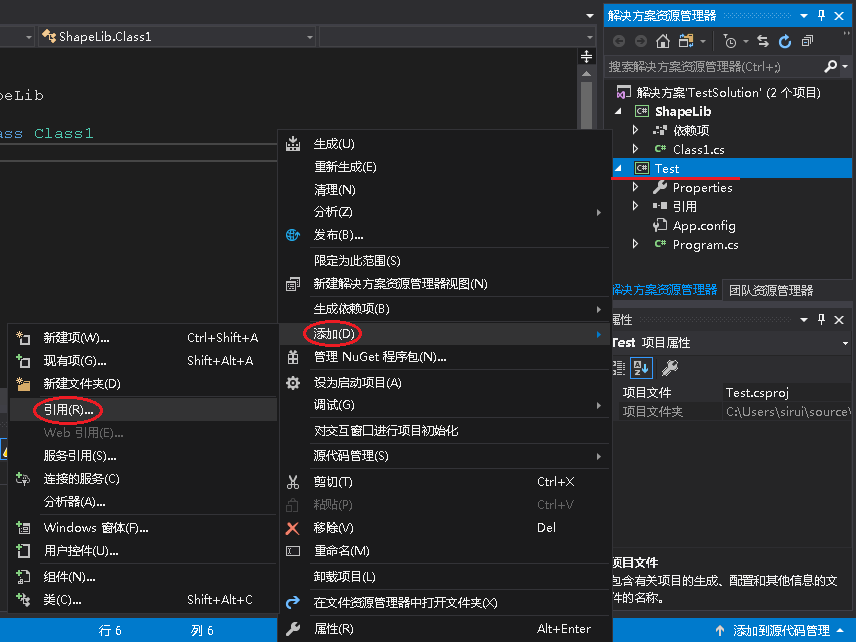Click the 项目文件夹 property row
The width and height of the screenshot is (856, 642).
tap(732, 412)
